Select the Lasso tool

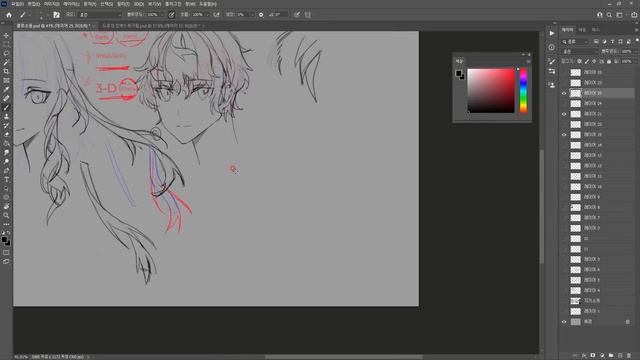(x=6, y=53)
